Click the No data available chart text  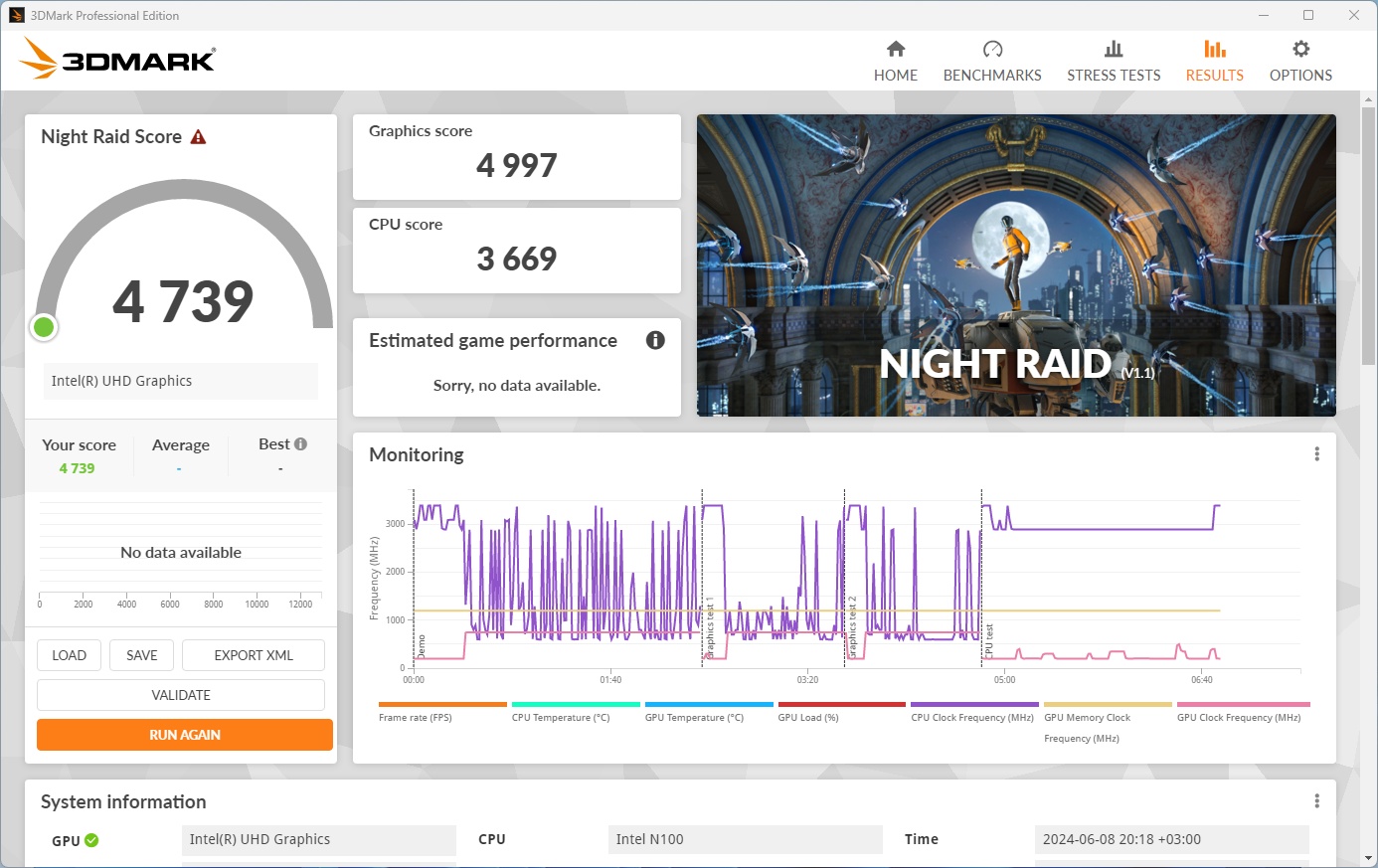click(181, 553)
